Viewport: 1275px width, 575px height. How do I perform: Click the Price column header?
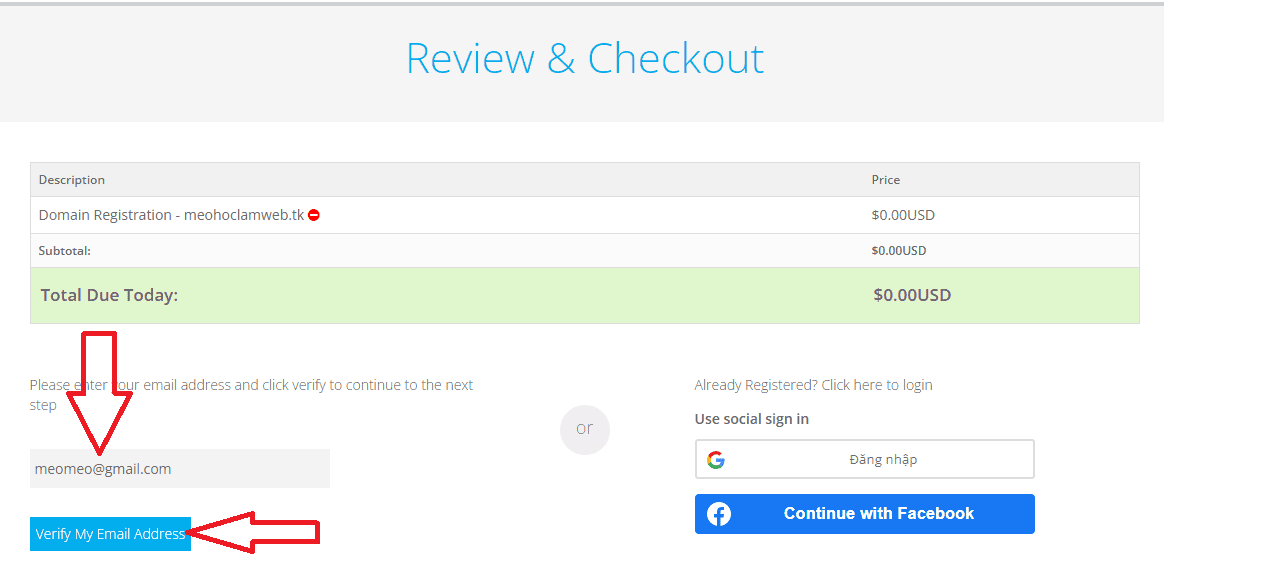coord(885,180)
